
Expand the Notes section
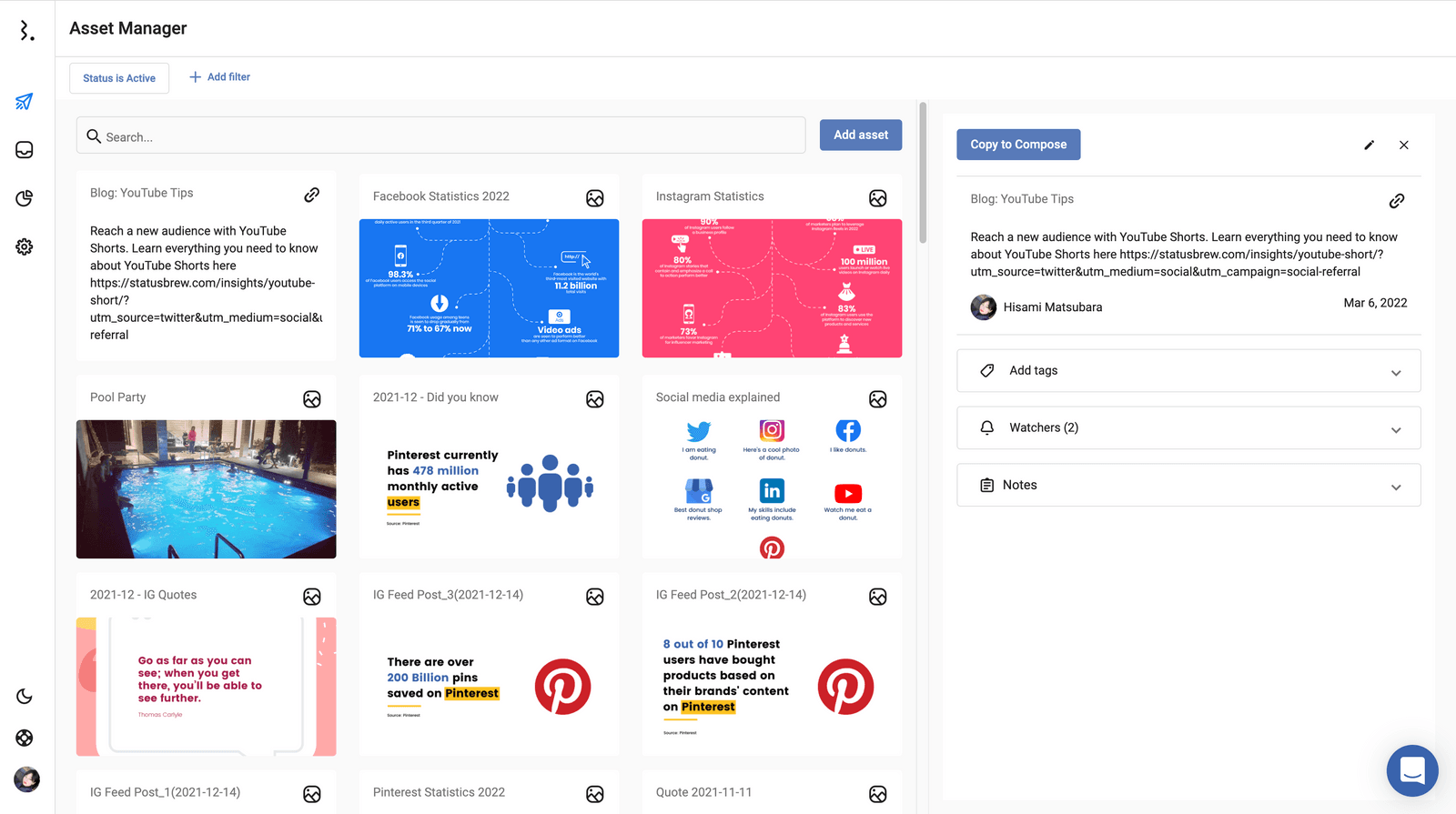1188,486
